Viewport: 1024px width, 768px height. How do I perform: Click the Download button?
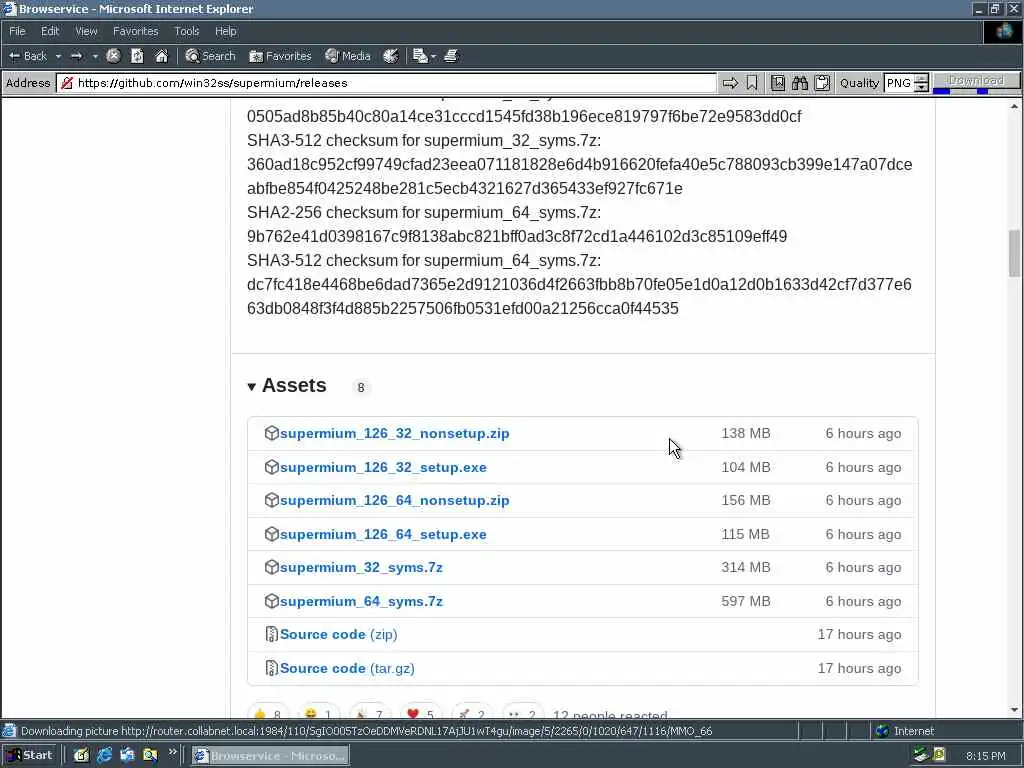point(976,80)
